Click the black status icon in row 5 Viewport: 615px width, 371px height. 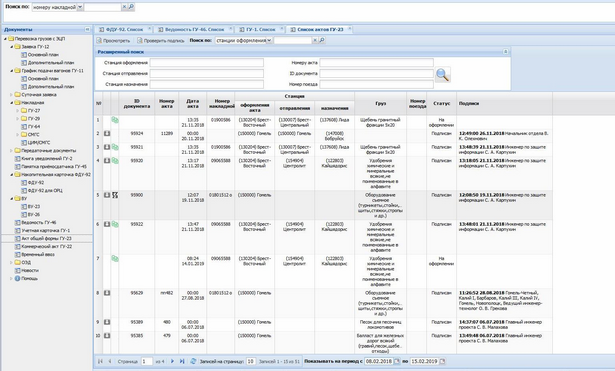(x=115, y=195)
